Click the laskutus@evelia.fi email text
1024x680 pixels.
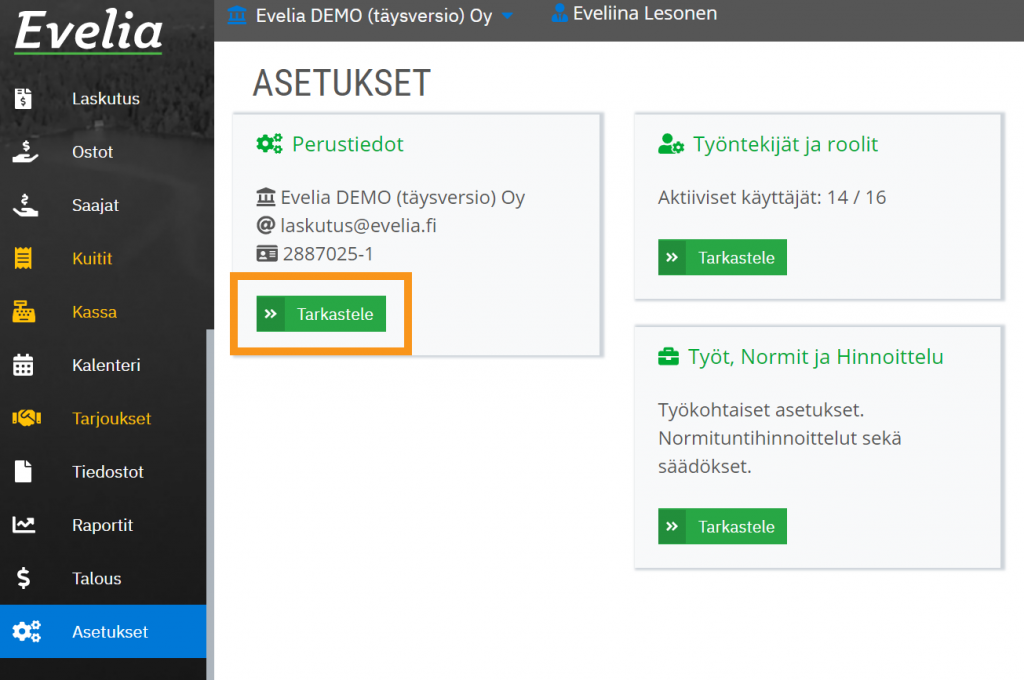(358, 225)
